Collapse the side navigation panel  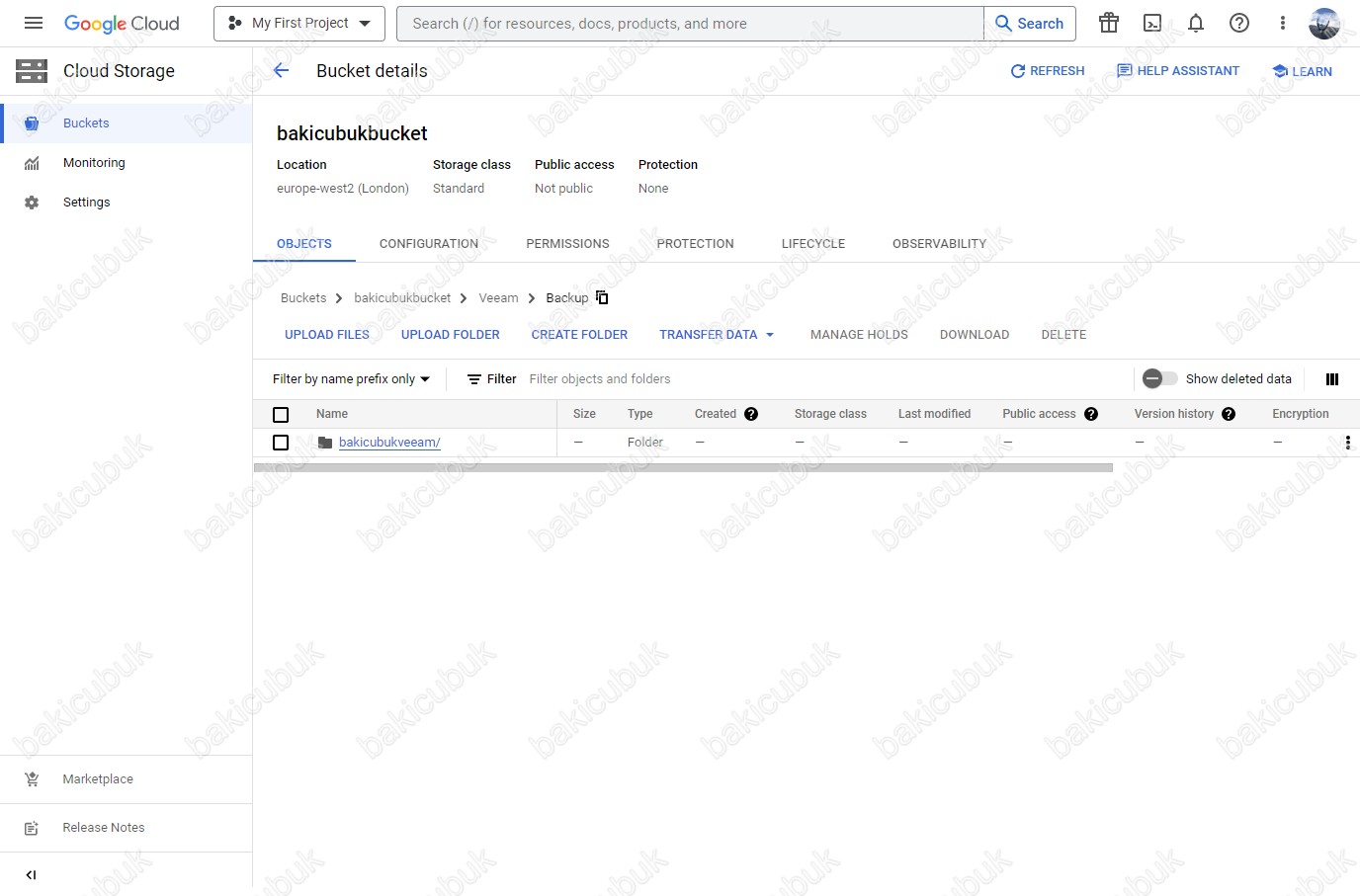pyautogui.click(x=31, y=874)
